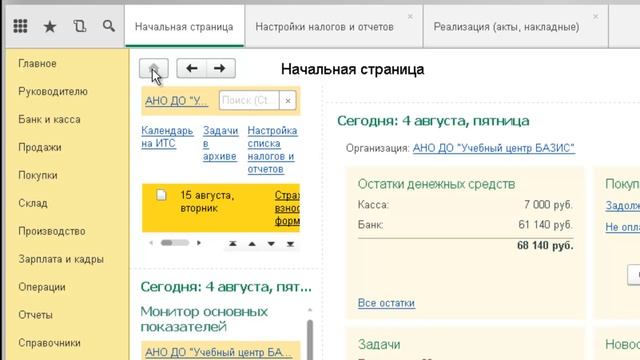Image resolution: width=640 pixels, height=360 pixels.
Task: Close the Настройки налогов и отчетов tab
Action: (410, 16)
